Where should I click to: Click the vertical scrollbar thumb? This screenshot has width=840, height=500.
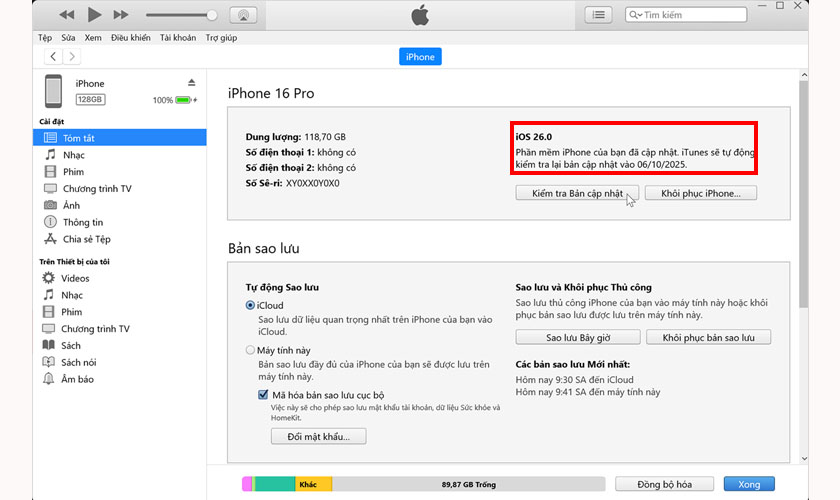pos(804,194)
